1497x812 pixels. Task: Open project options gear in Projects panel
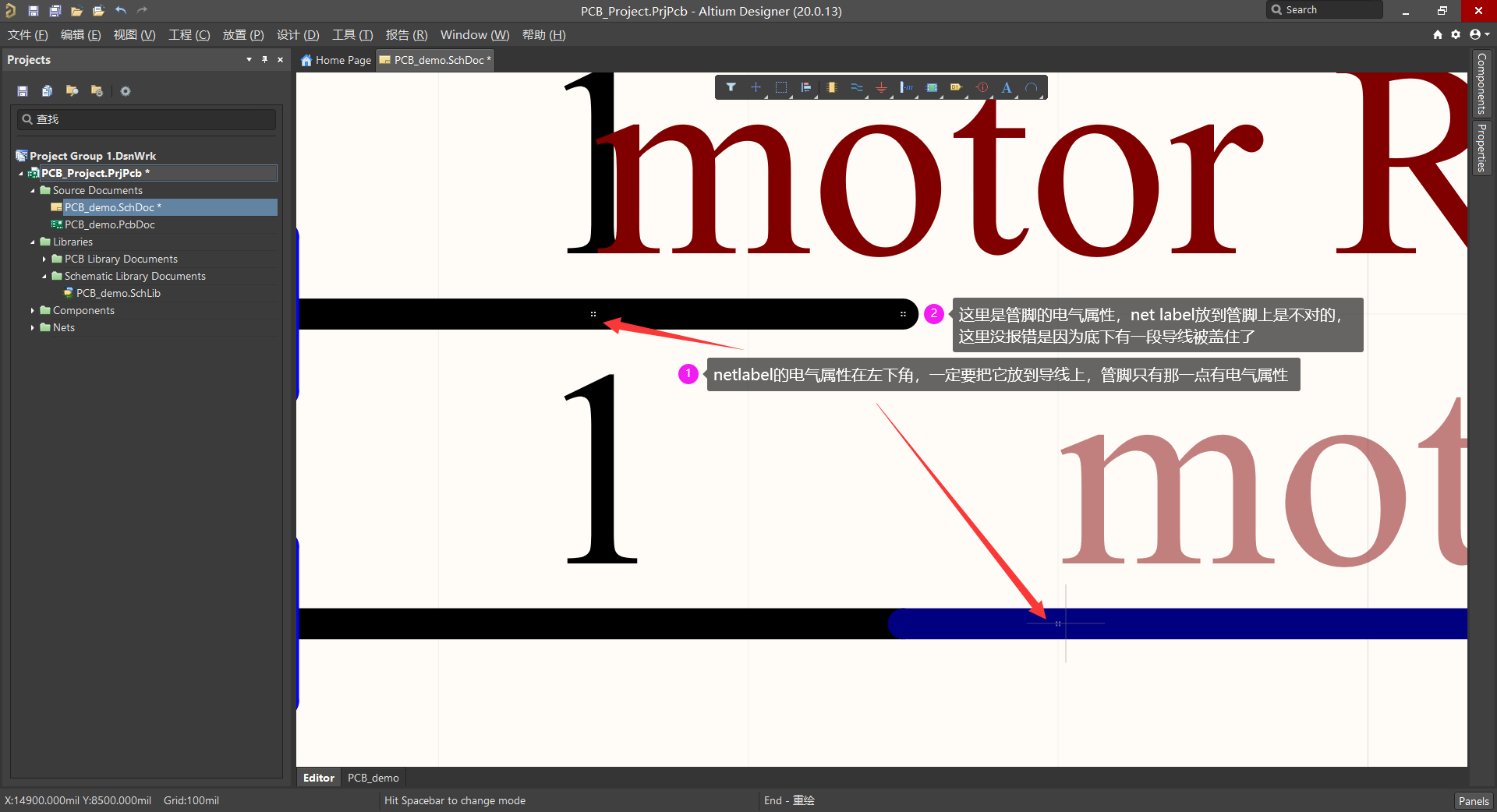[x=126, y=90]
